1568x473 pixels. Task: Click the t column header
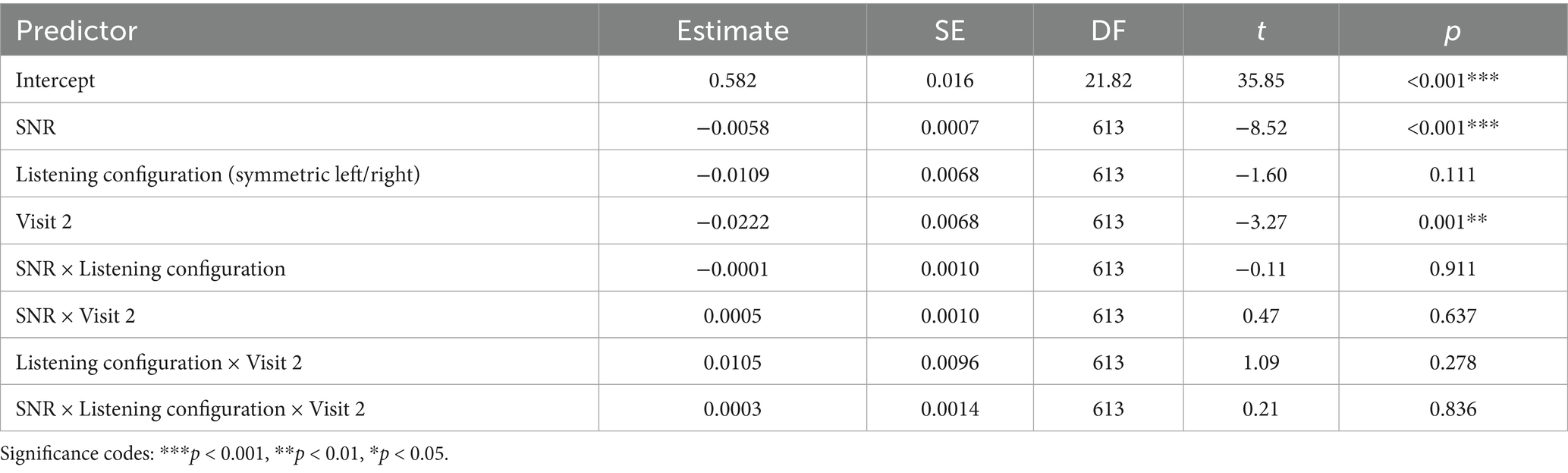[1260, 30]
